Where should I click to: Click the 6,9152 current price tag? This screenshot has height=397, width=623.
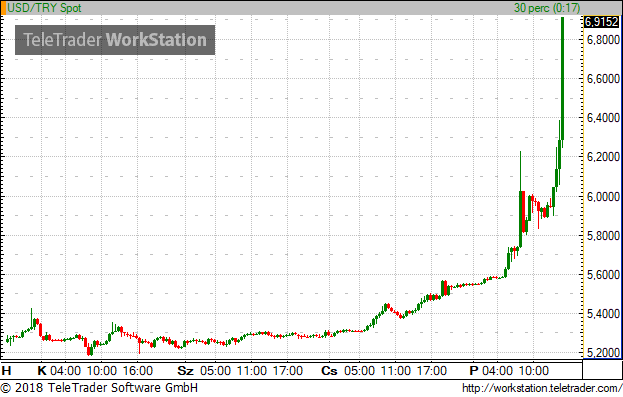pos(602,21)
